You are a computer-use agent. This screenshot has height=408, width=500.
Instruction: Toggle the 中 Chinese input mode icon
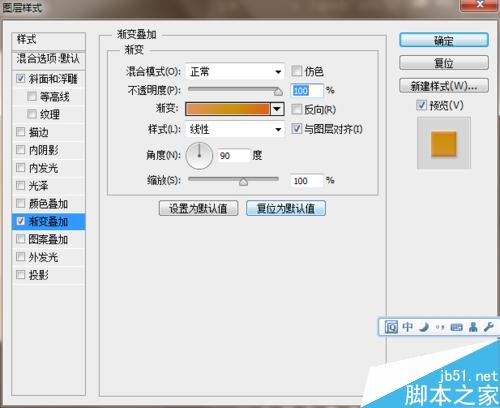click(408, 327)
